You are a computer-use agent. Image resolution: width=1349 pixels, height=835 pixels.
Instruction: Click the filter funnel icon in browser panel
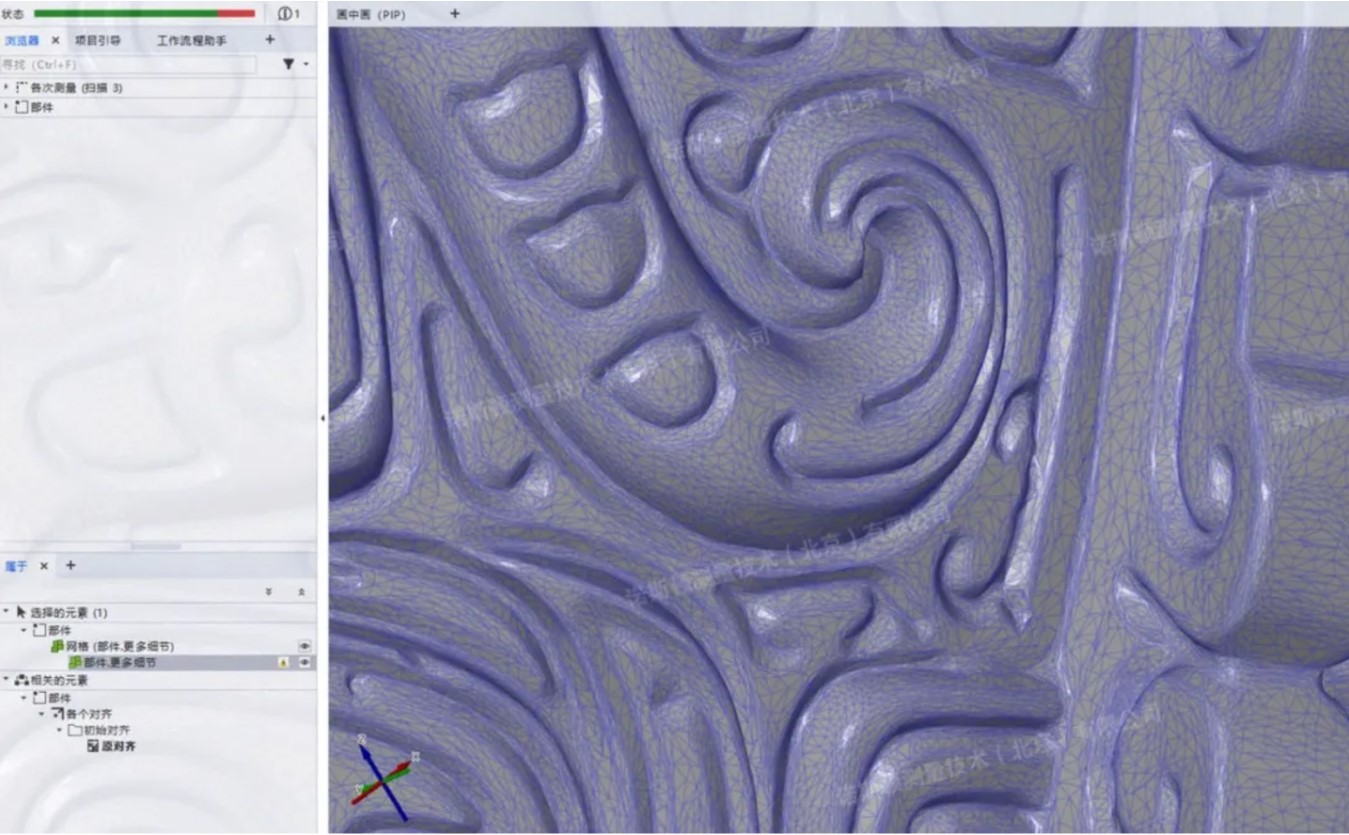[288, 64]
